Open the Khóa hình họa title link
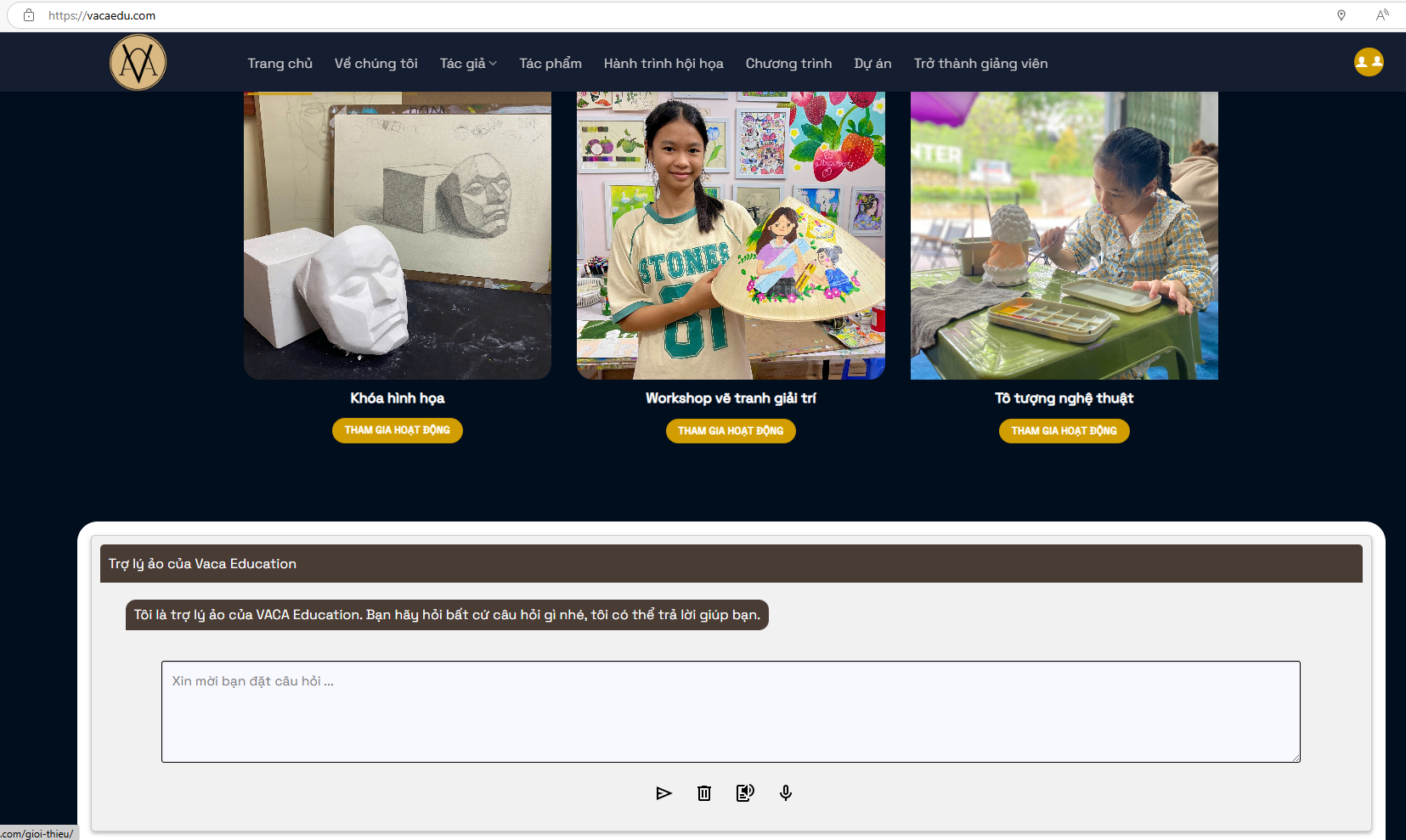Screen dimensions: 1406x840 click(x=398, y=398)
